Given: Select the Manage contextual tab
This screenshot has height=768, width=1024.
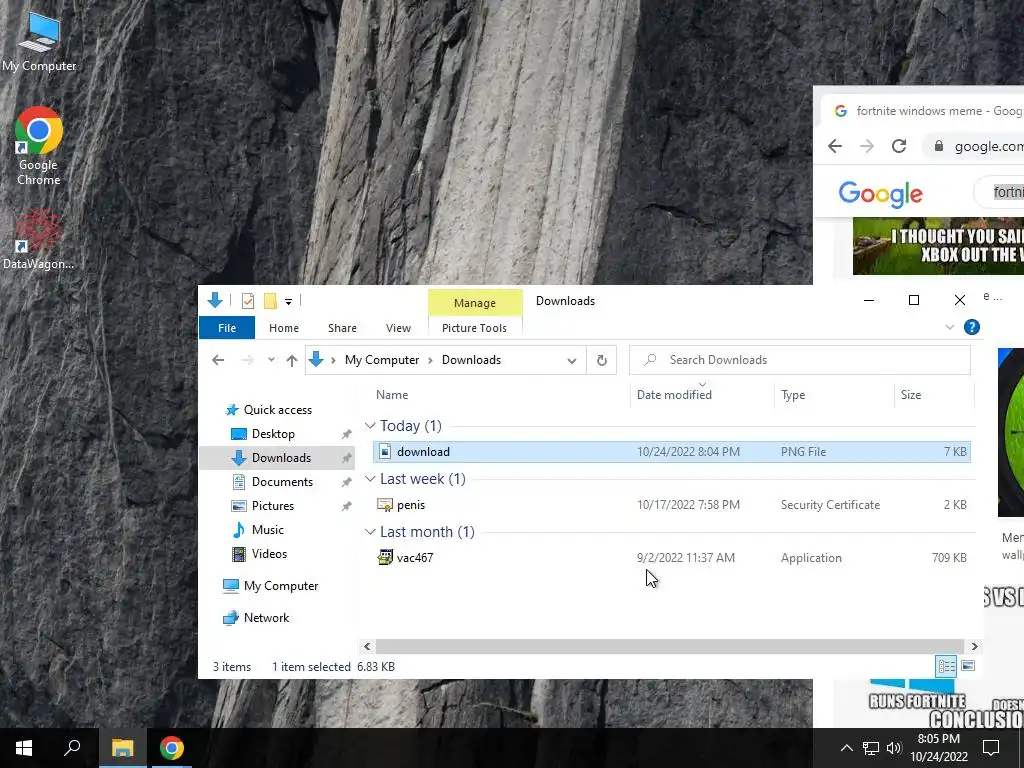Looking at the screenshot, I should point(475,303).
